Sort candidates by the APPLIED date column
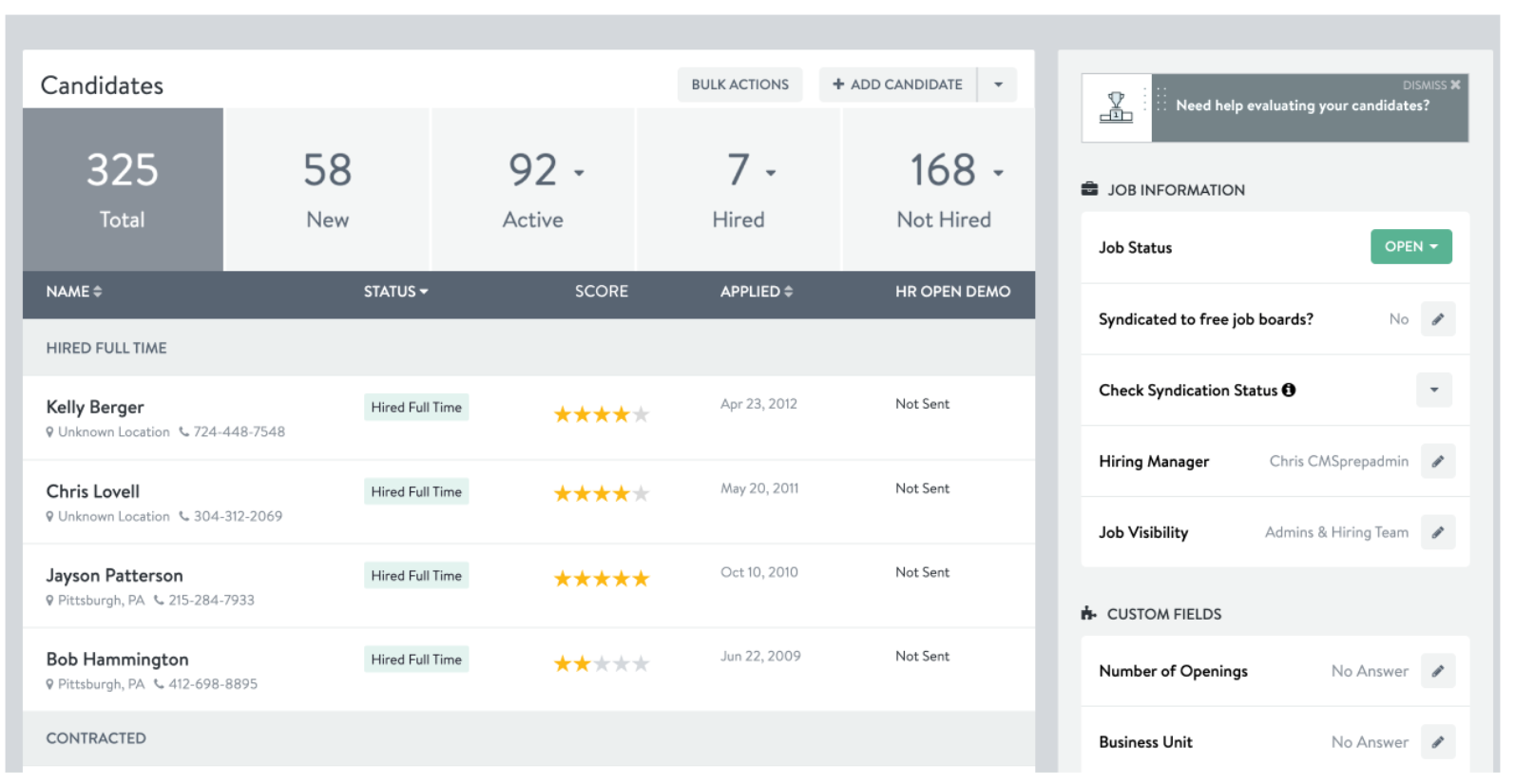1515x784 pixels. pyautogui.click(x=757, y=292)
